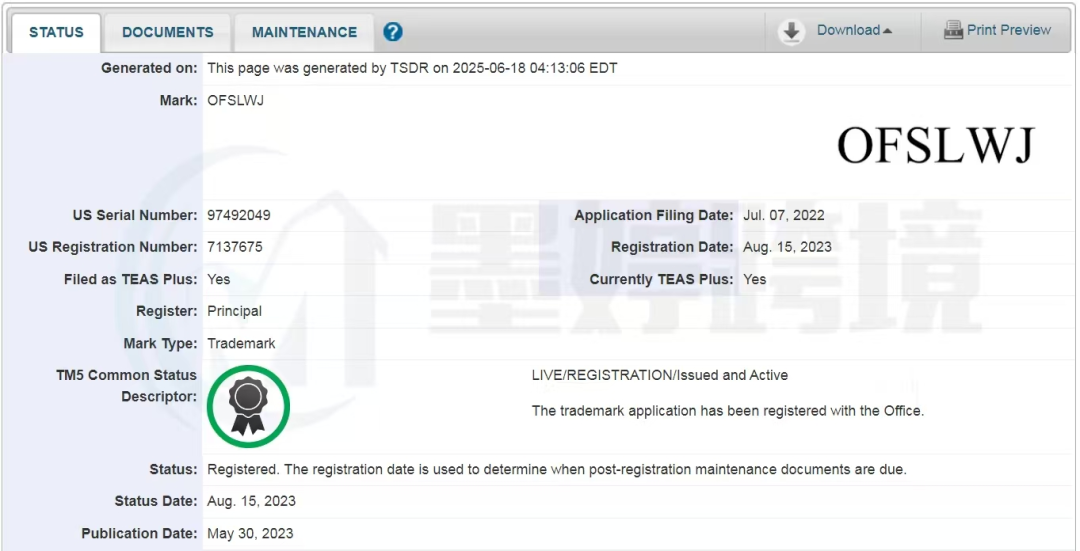The height and width of the screenshot is (551, 1080).
Task: Click the Filed as TEAS Plus Yes value
Action: [219, 279]
